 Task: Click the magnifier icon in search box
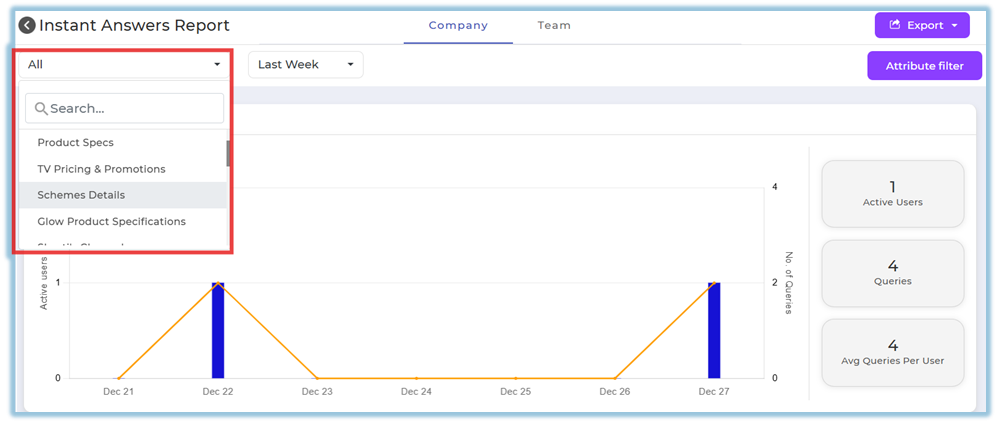click(41, 108)
